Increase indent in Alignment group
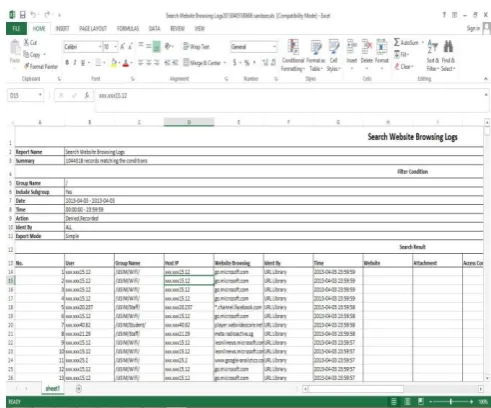The image size is (491, 408). tap(175, 62)
